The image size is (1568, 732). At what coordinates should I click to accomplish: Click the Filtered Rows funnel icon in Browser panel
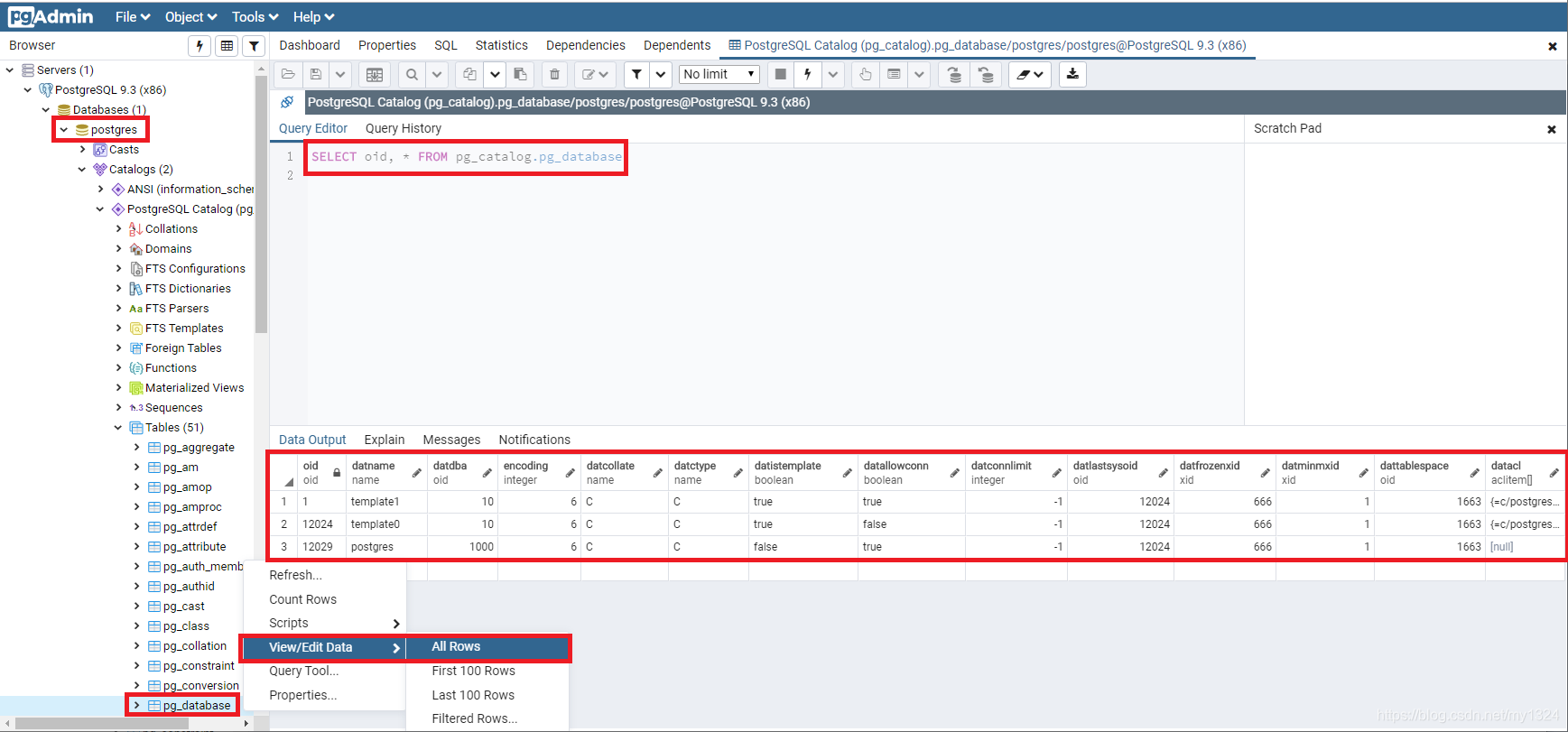click(254, 45)
